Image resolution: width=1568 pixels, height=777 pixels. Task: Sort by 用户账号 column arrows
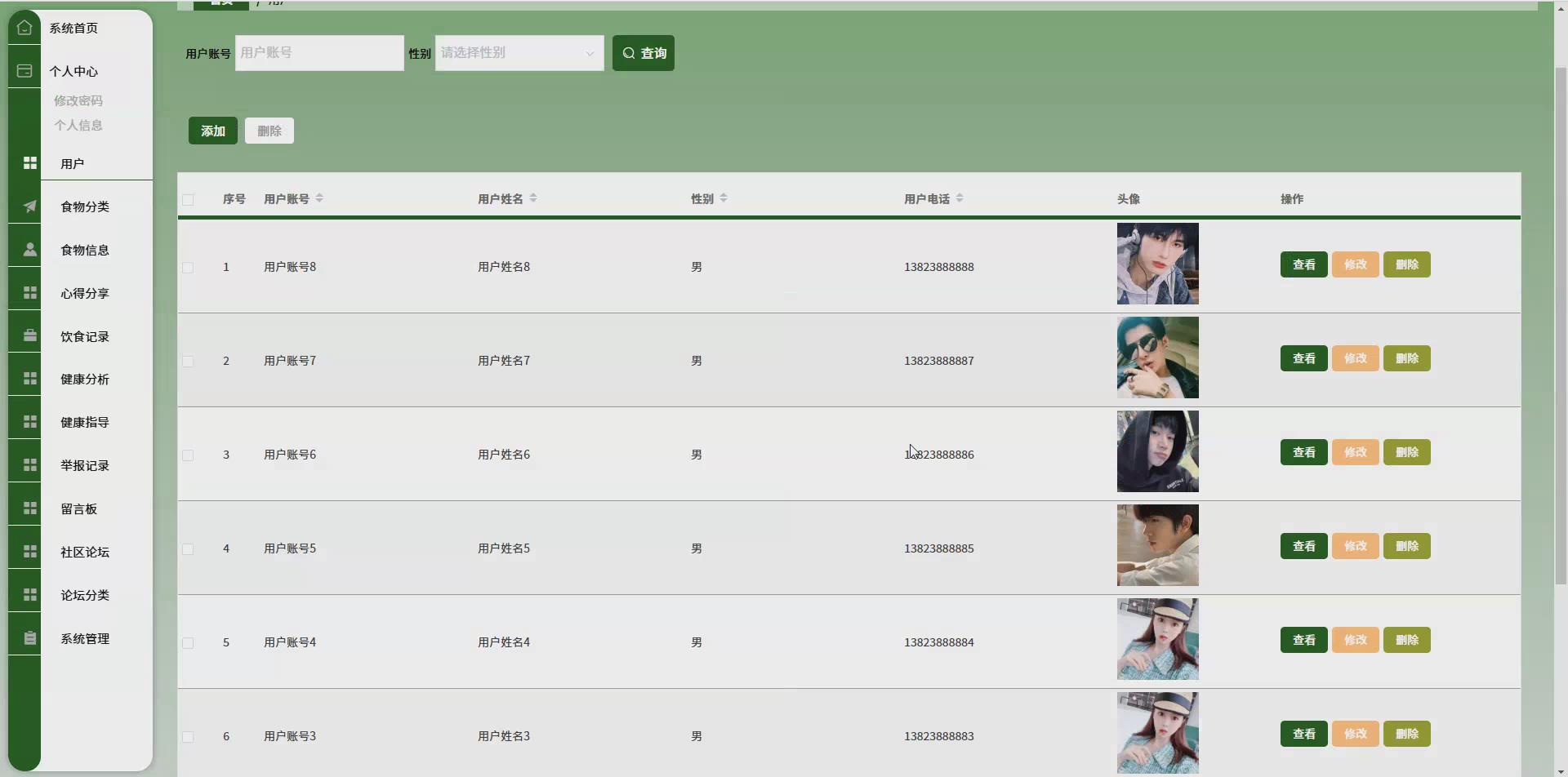pos(319,198)
